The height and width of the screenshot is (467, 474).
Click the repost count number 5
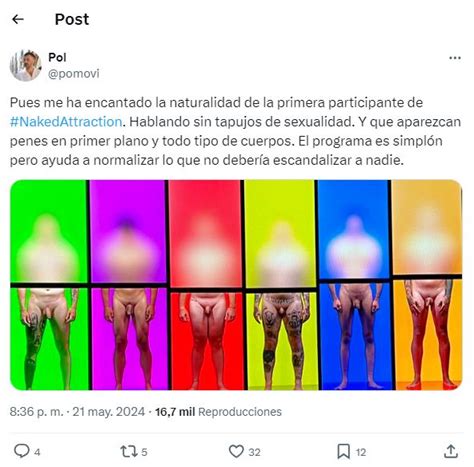(x=144, y=452)
